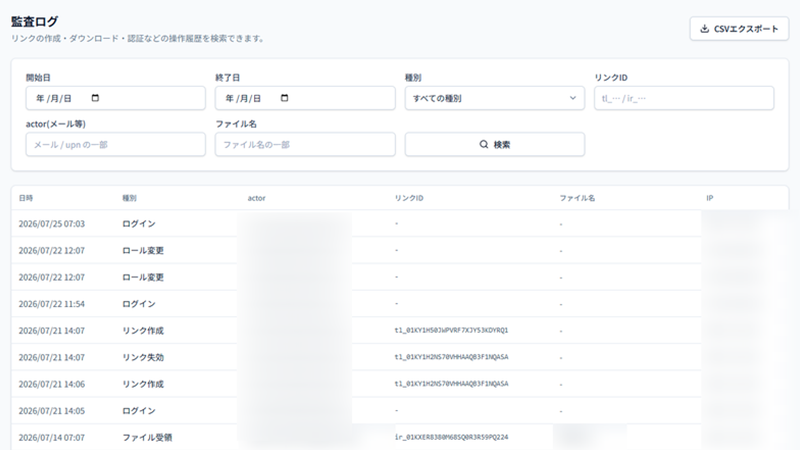Viewport: 800px width, 450px height.
Task: Click the 監査ログ page heading
Action: coord(35,21)
